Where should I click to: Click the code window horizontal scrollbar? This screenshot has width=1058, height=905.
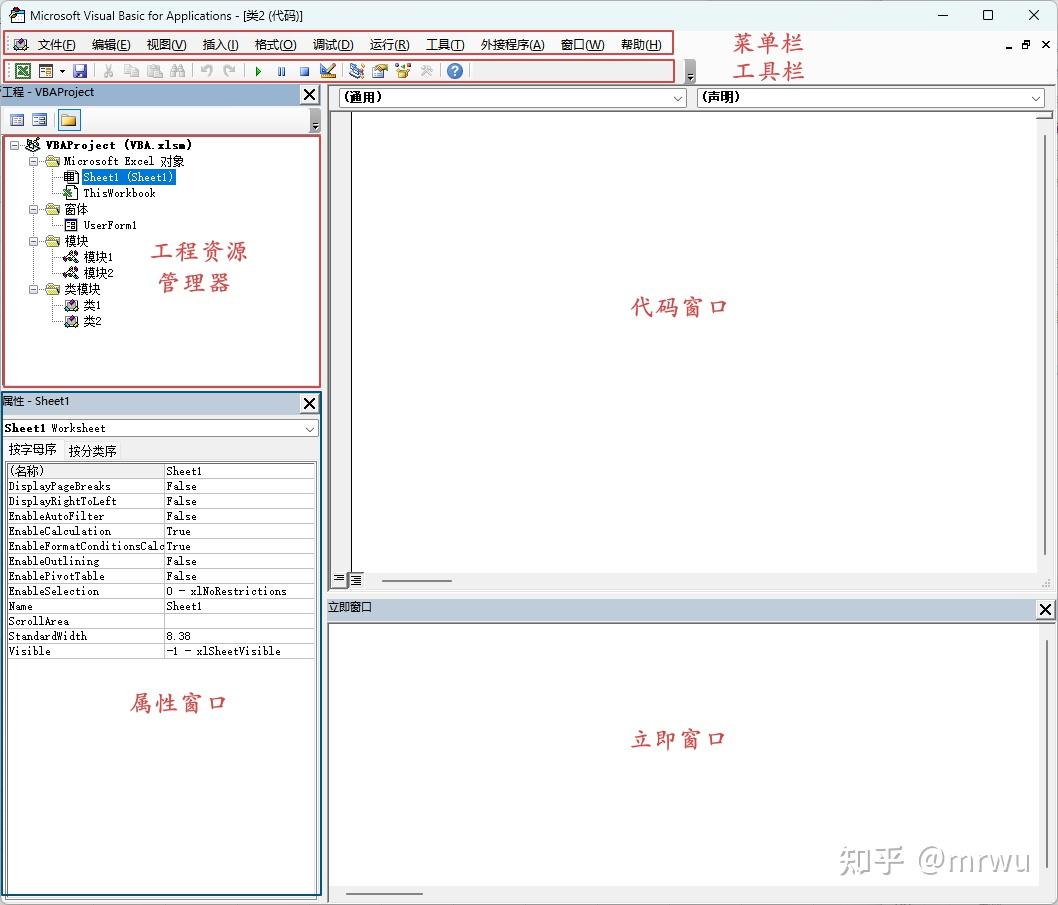coord(416,580)
